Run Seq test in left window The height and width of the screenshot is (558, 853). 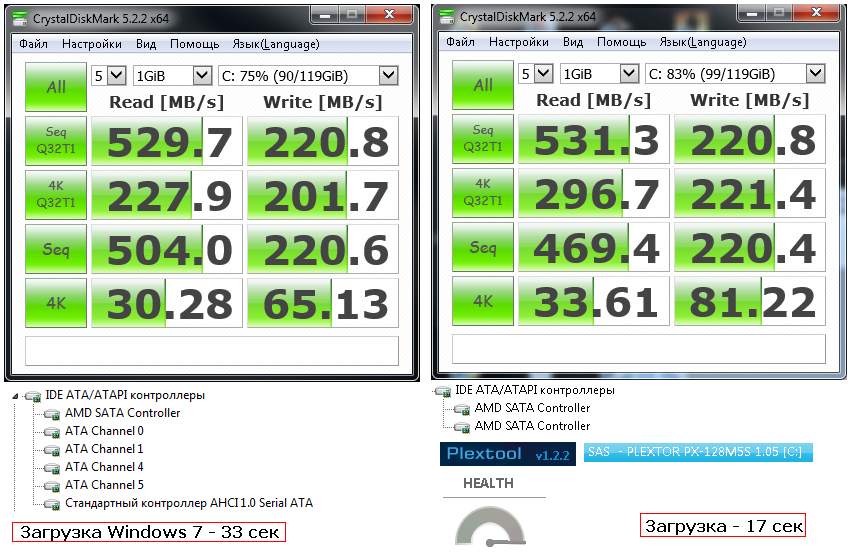coord(56,249)
